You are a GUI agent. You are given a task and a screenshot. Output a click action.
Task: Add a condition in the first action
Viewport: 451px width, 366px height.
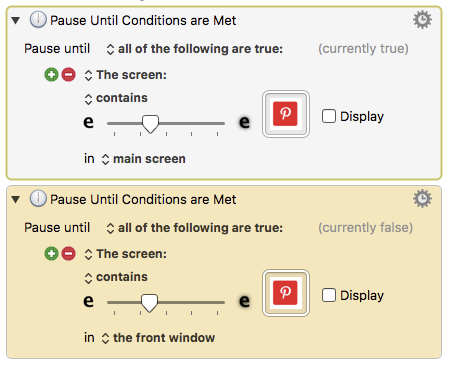pos(51,75)
